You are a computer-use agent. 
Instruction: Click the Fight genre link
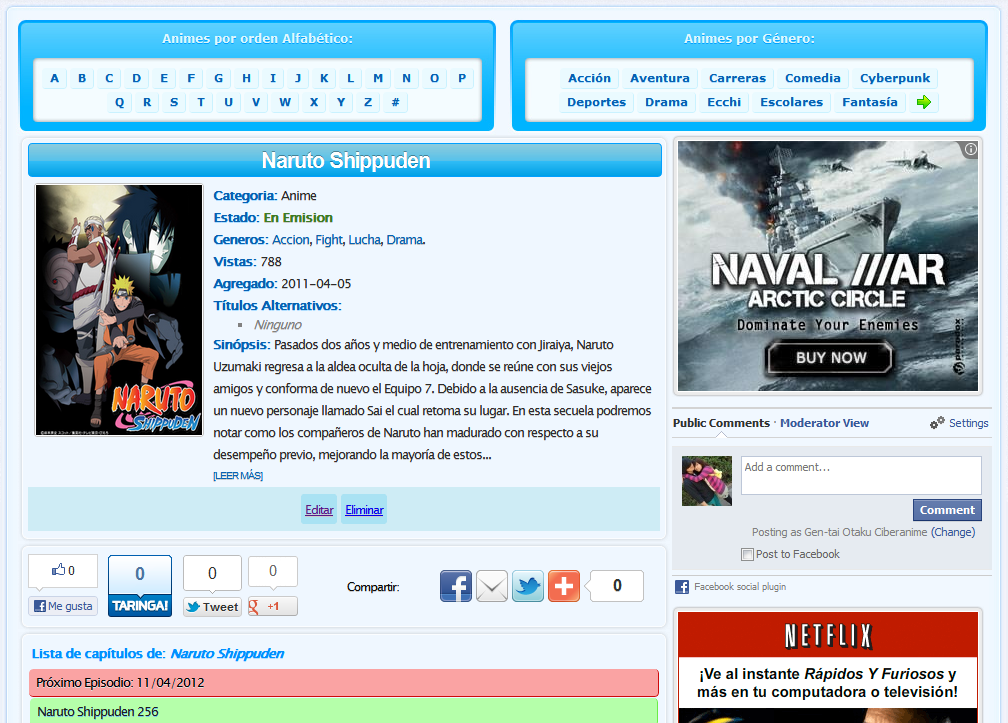tap(328, 240)
